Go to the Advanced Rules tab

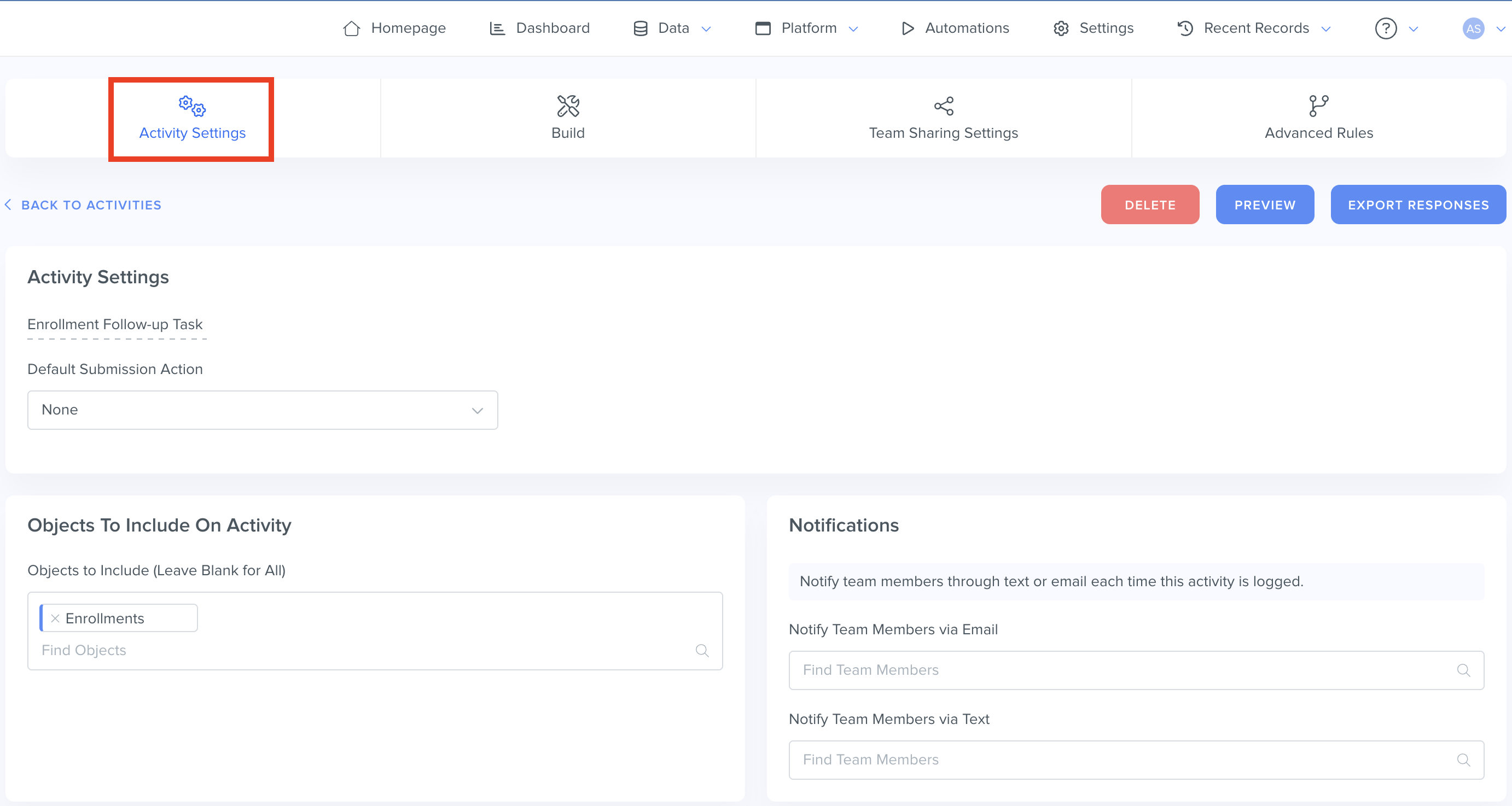[x=1318, y=118]
